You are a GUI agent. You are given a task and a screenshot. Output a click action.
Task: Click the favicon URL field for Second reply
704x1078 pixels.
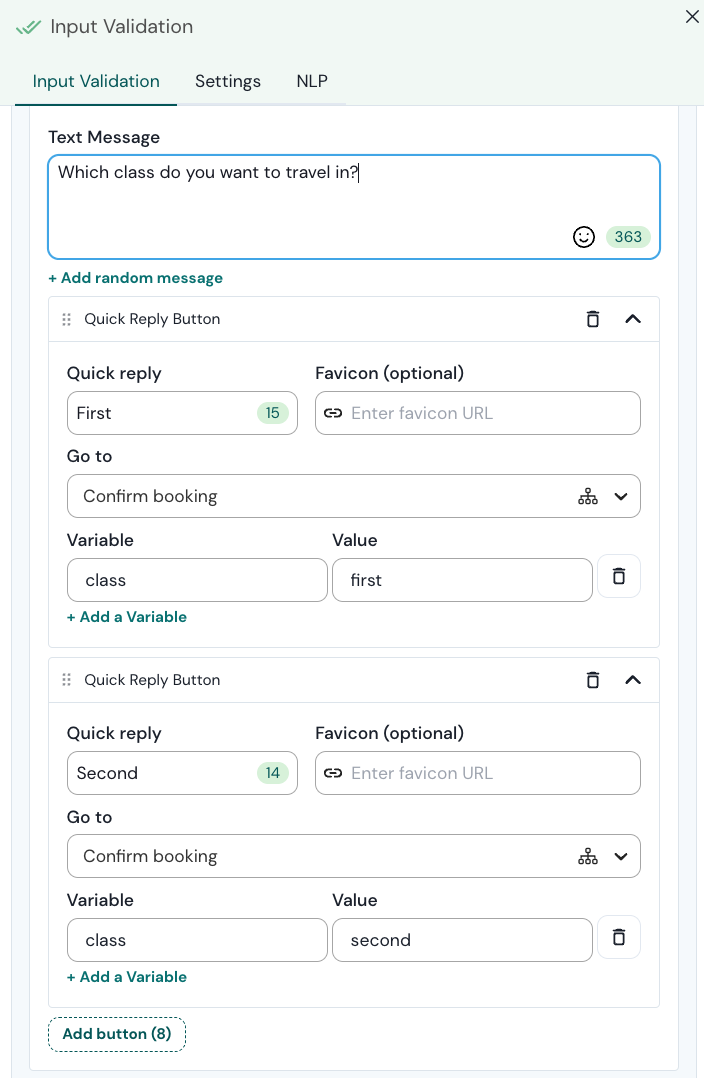tap(490, 773)
